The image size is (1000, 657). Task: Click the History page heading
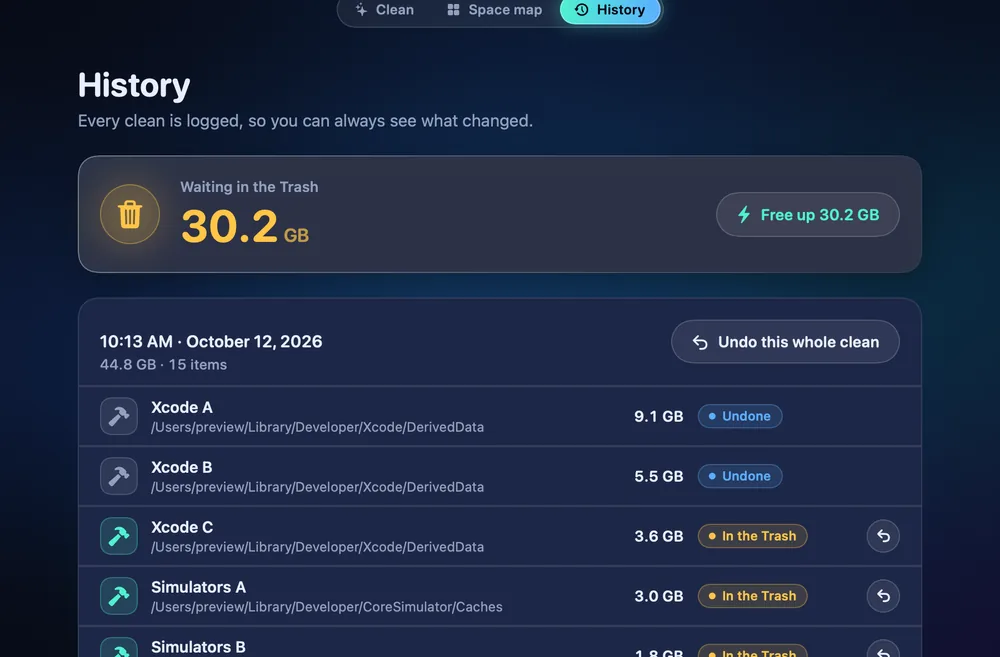coord(134,85)
